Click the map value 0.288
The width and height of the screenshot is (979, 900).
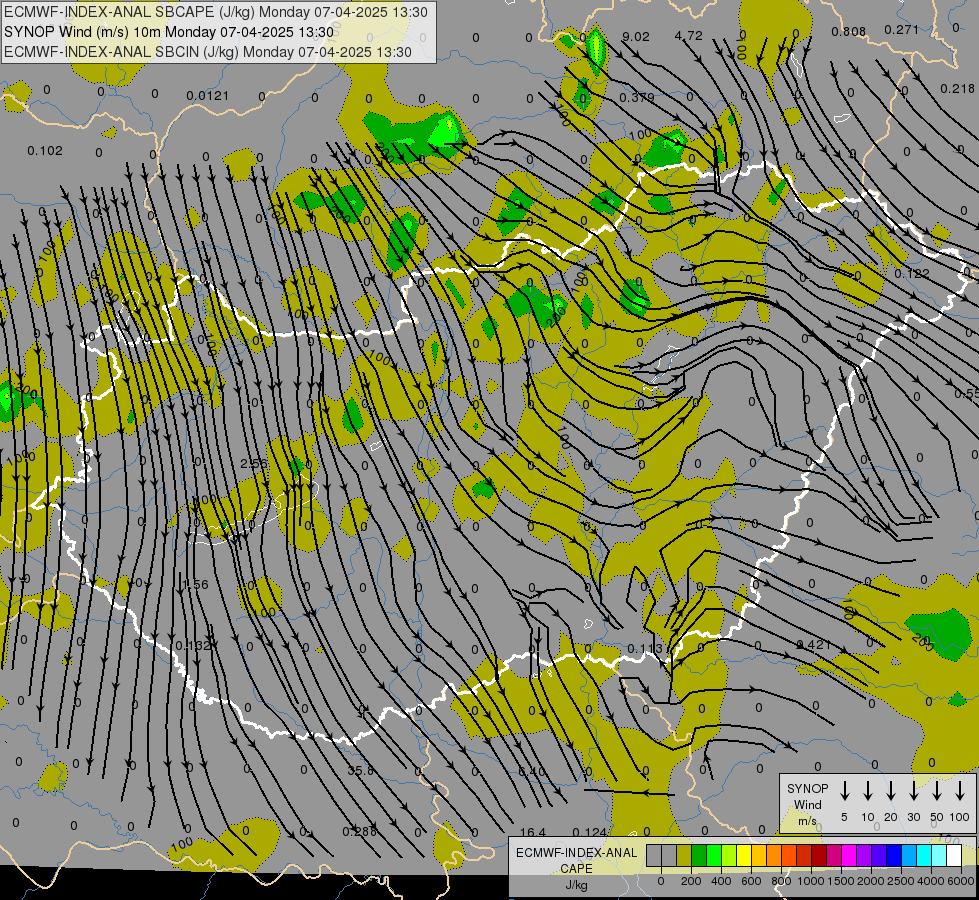360,831
